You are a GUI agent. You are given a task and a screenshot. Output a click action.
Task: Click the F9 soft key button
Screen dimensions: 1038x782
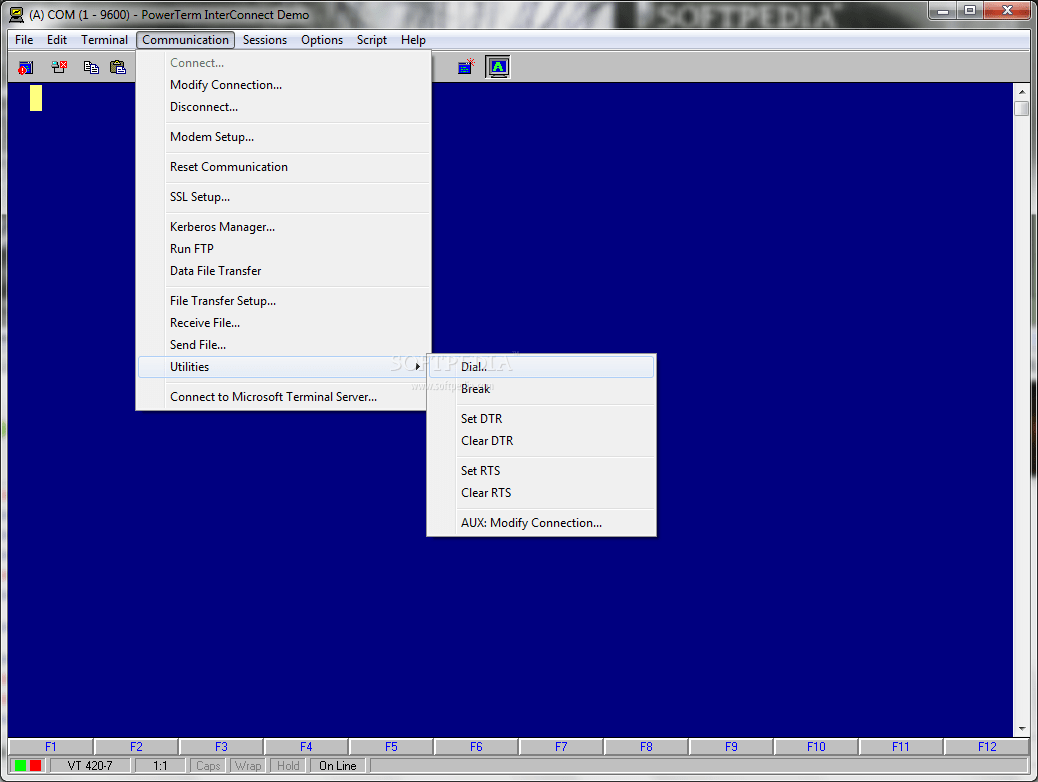pos(731,747)
